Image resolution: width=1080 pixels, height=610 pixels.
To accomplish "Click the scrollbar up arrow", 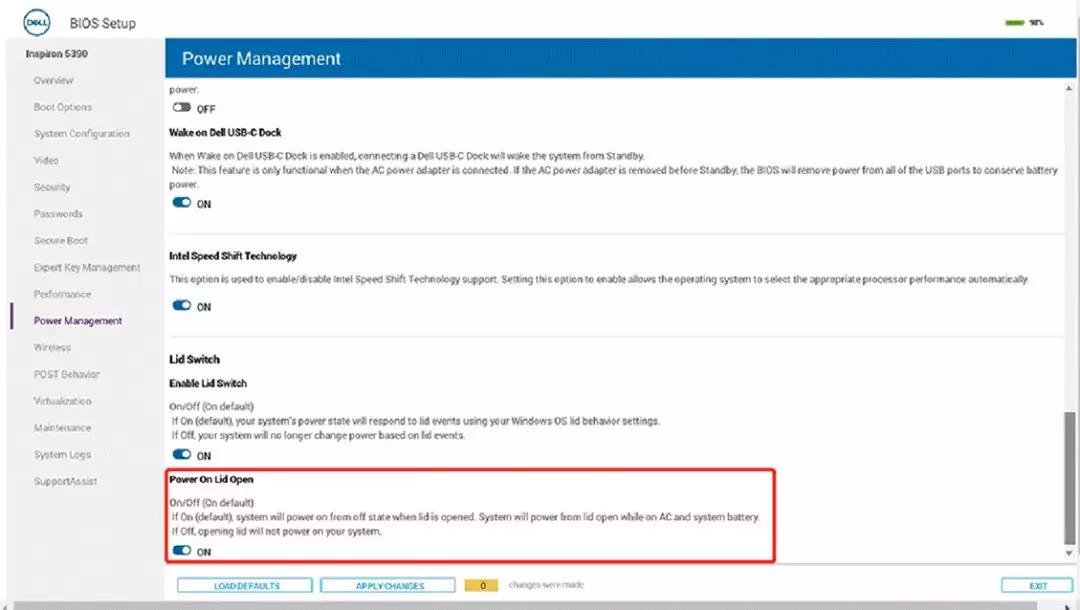I will [1069, 88].
